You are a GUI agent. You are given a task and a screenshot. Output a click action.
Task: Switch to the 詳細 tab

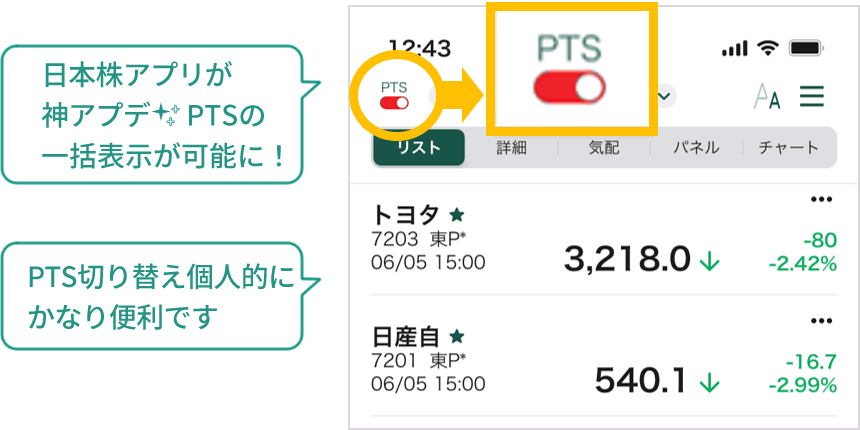(x=511, y=148)
